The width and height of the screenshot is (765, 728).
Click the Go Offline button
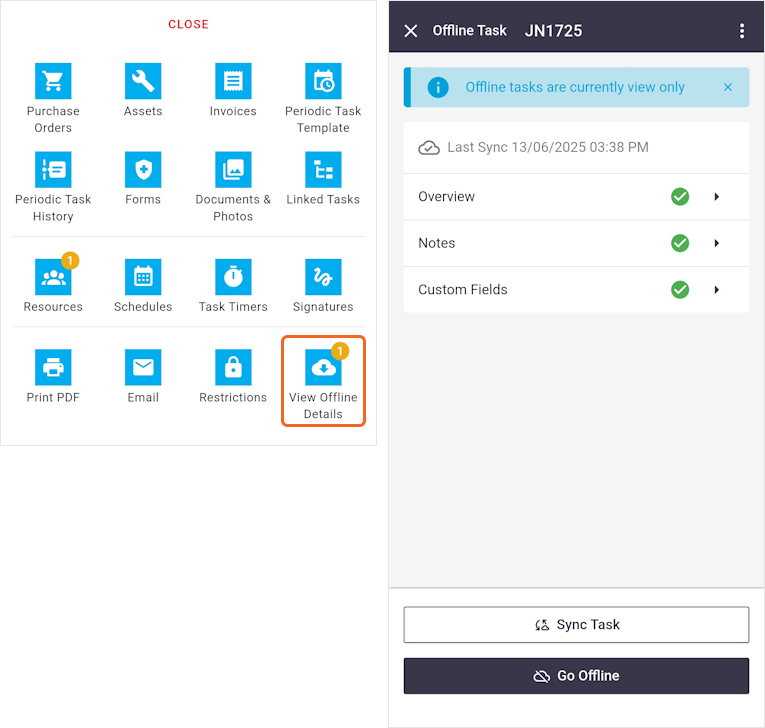576,676
